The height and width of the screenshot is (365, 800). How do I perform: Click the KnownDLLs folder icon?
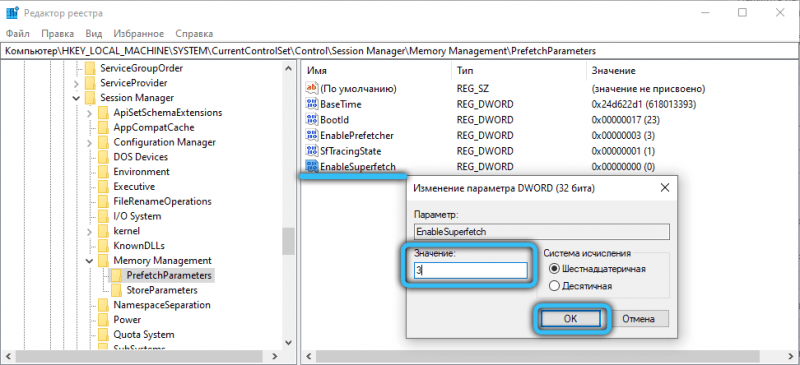point(104,246)
